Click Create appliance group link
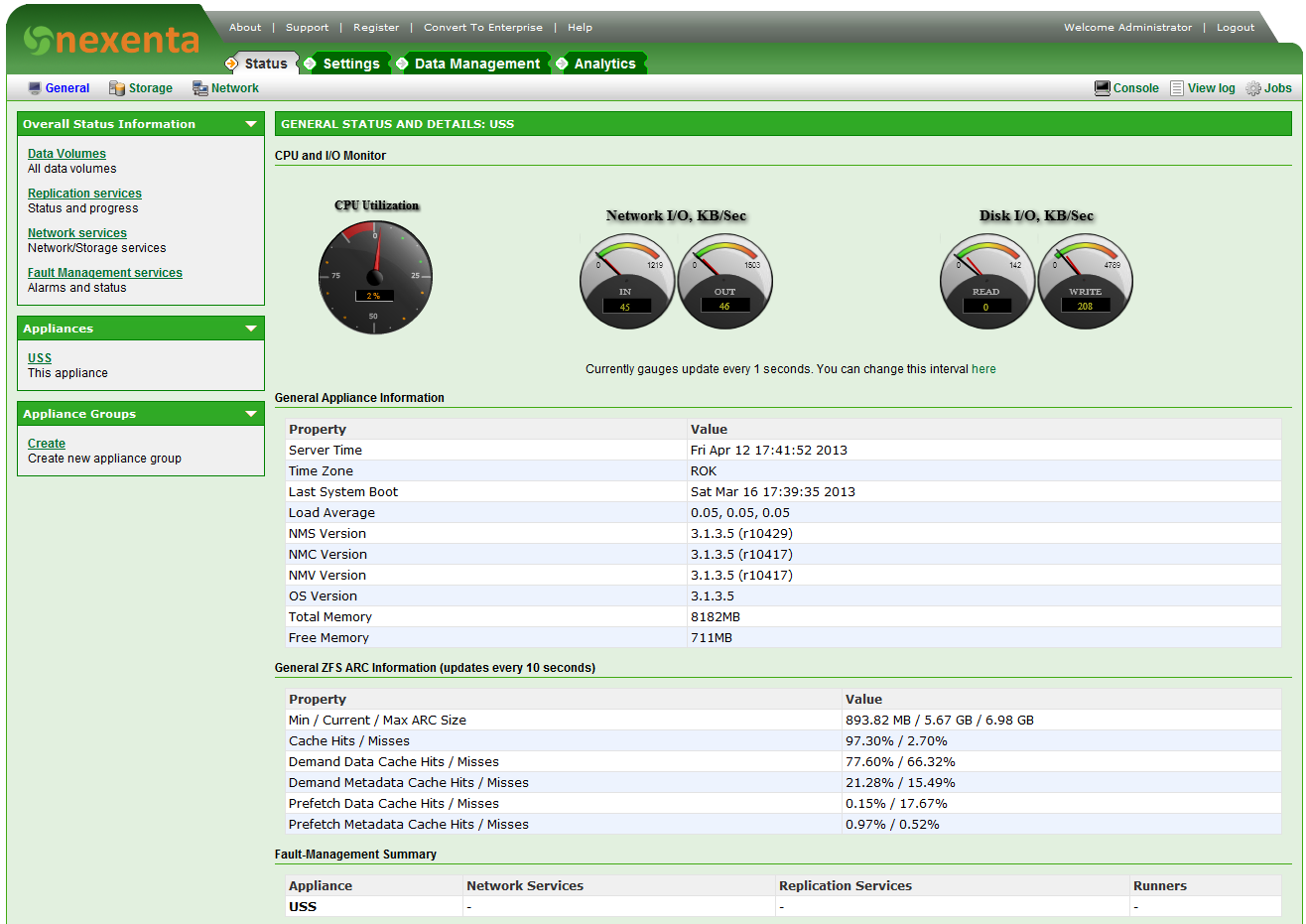1306x924 pixels. point(47,444)
